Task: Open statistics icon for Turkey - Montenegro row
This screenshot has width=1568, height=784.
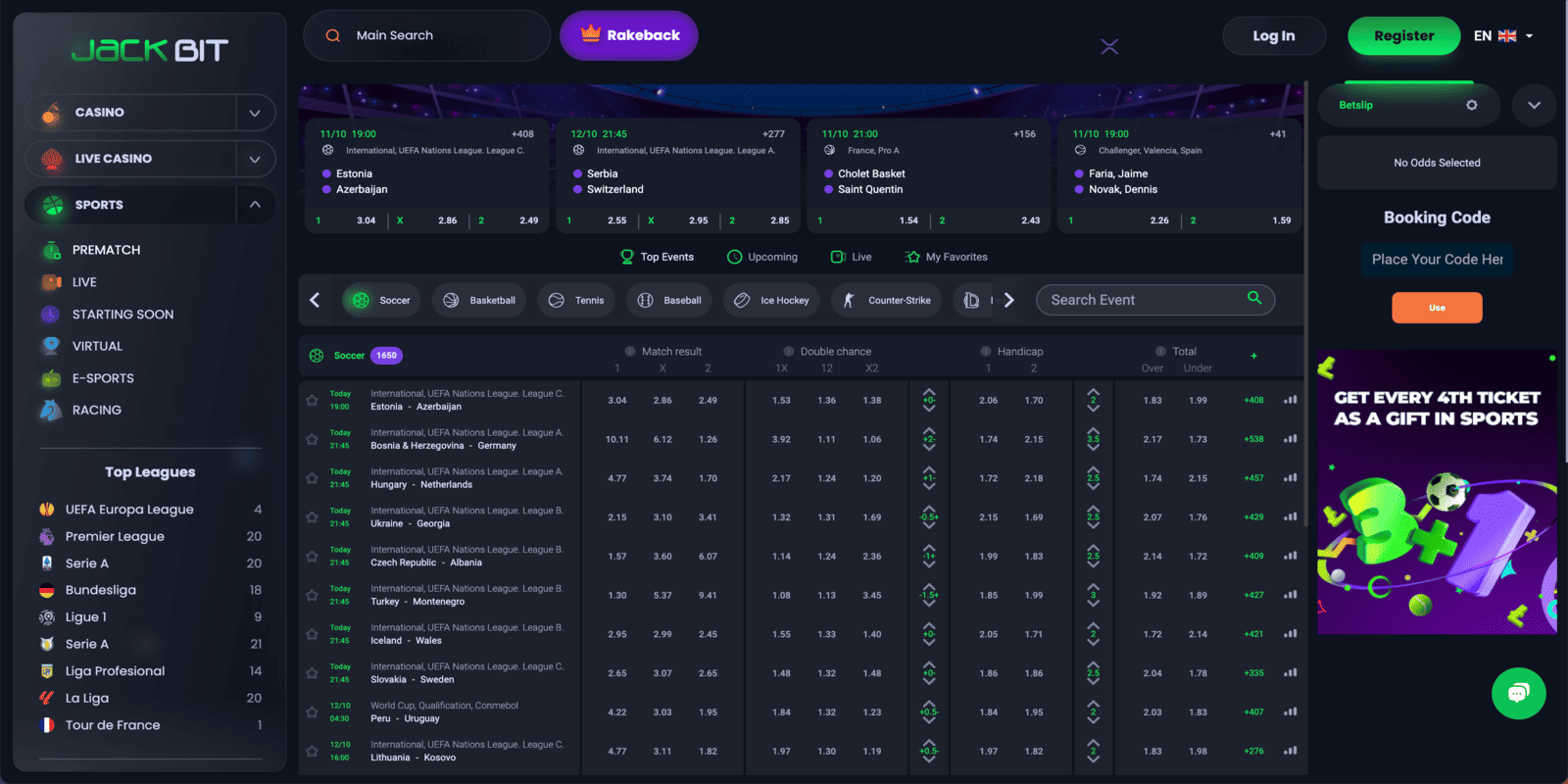Action: [x=1291, y=595]
